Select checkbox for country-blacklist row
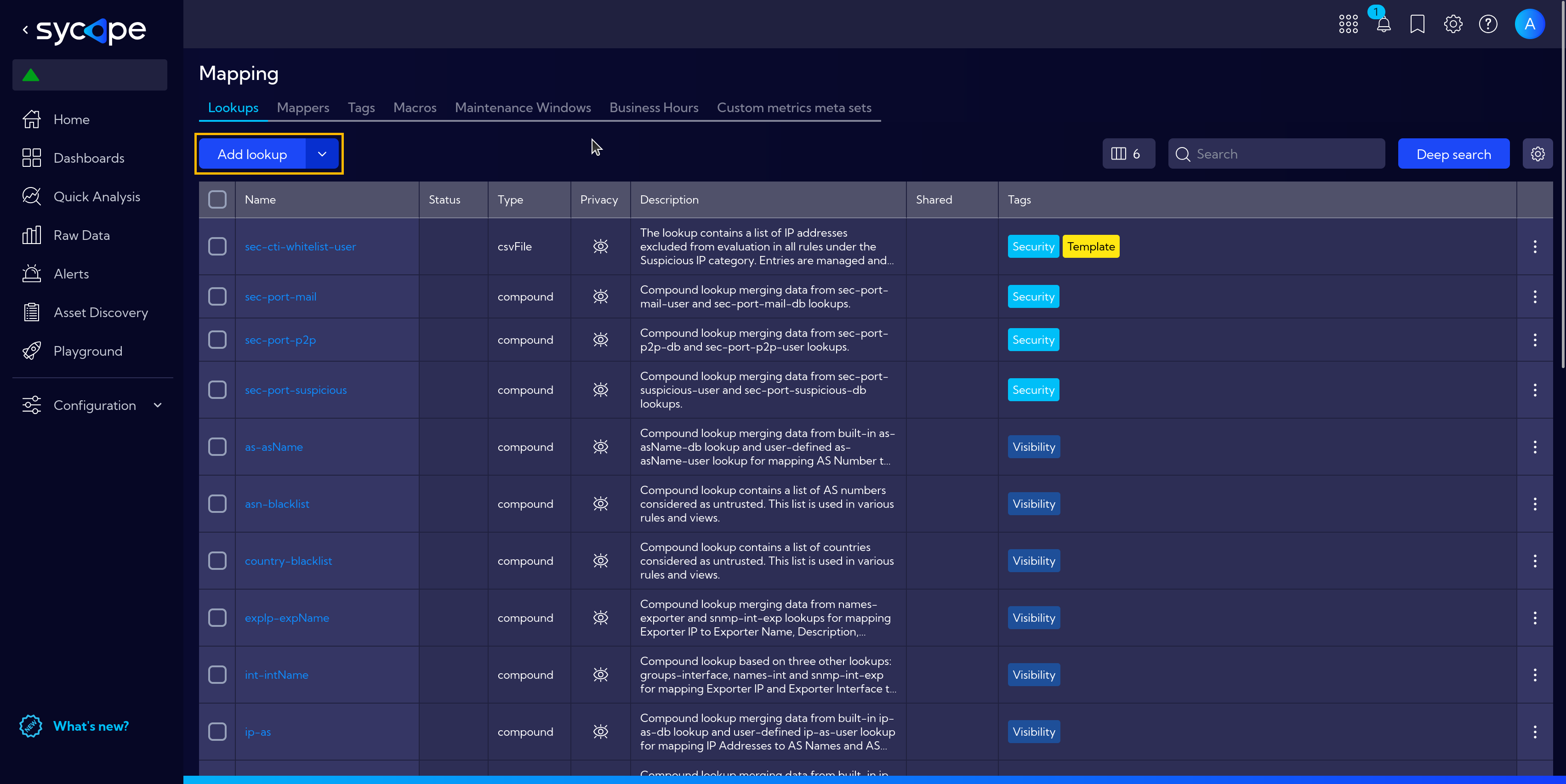Screen dimensions: 1566x784 coord(217,561)
